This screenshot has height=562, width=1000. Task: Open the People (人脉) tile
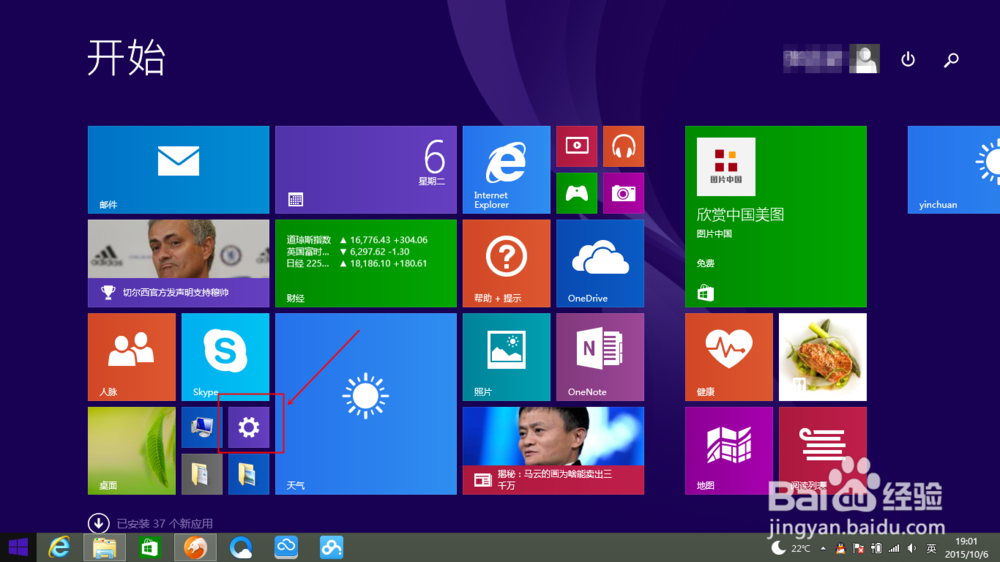tap(131, 357)
